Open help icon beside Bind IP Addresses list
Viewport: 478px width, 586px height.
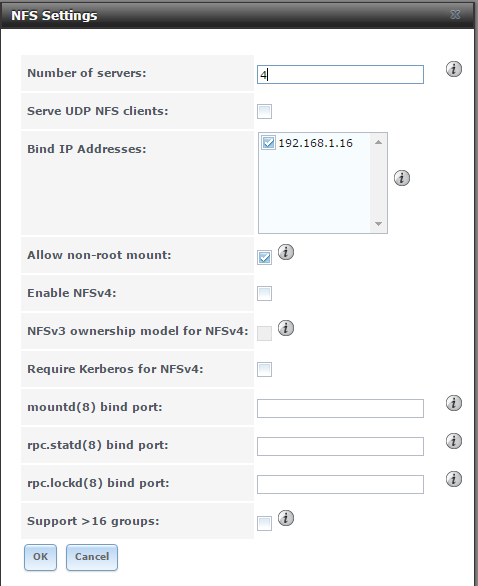tap(402, 178)
